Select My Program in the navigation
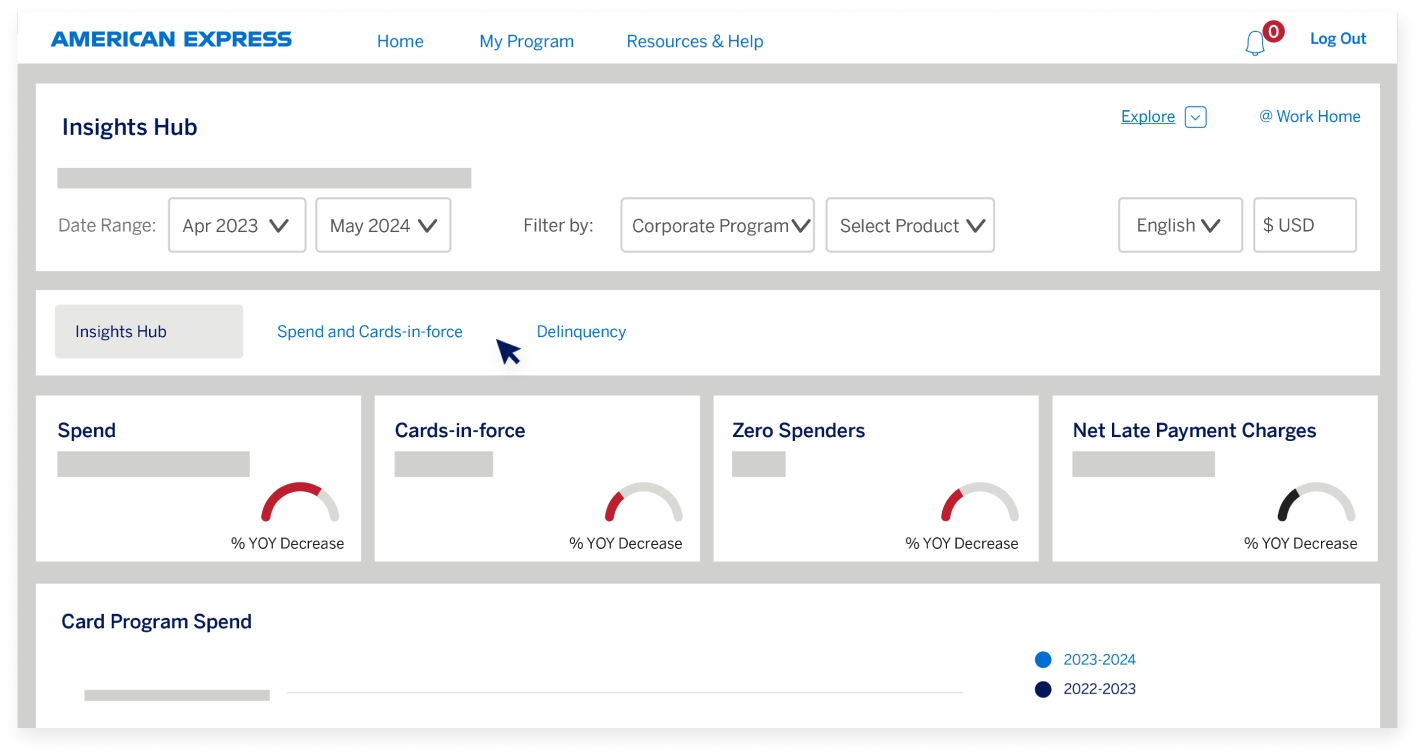This screenshot has height=756, width=1421. [527, 41]
